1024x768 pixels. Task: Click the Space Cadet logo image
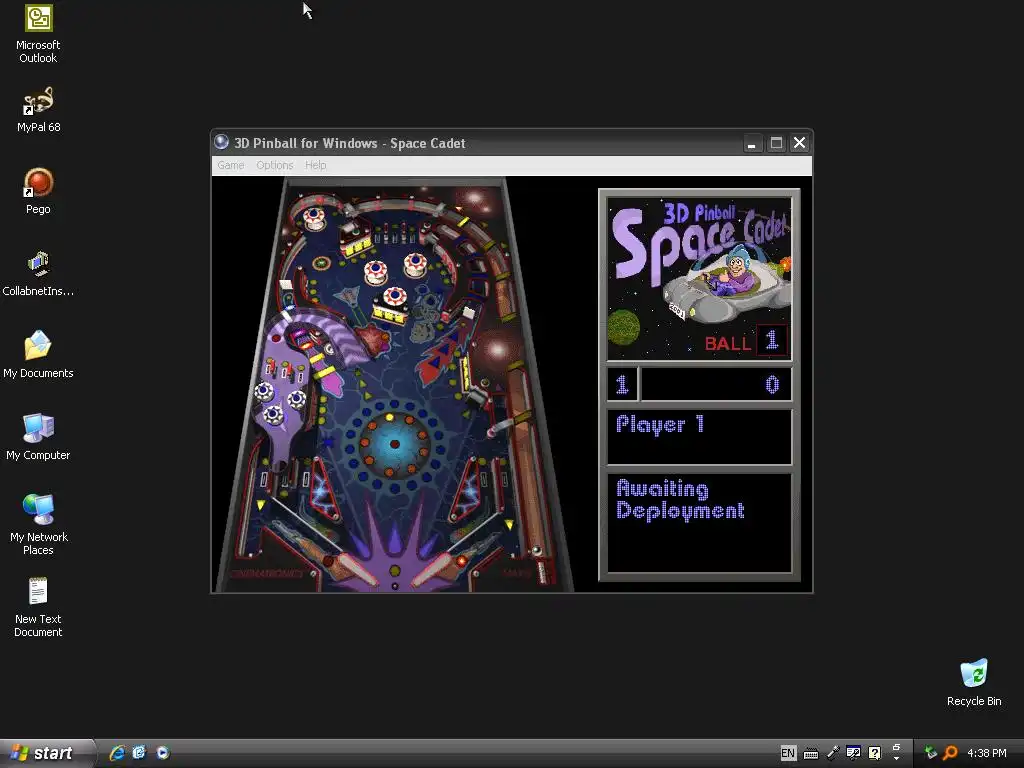coord(699,279)
